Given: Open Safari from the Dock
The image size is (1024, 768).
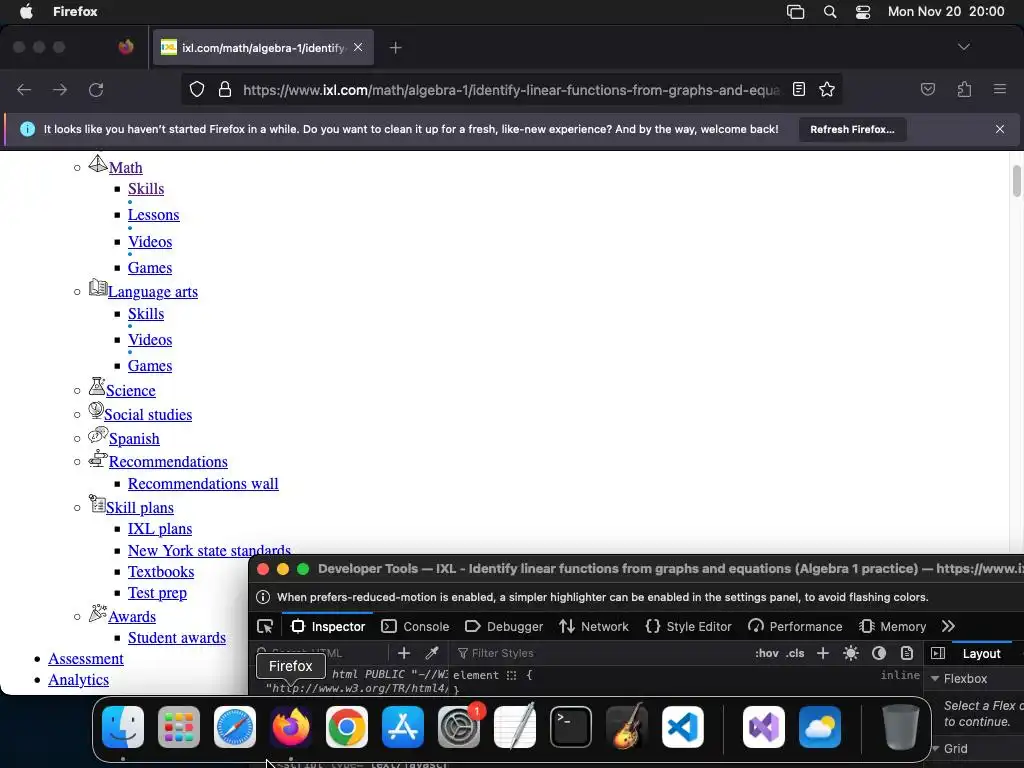Looking at the screenshot, I should [234, 727].
